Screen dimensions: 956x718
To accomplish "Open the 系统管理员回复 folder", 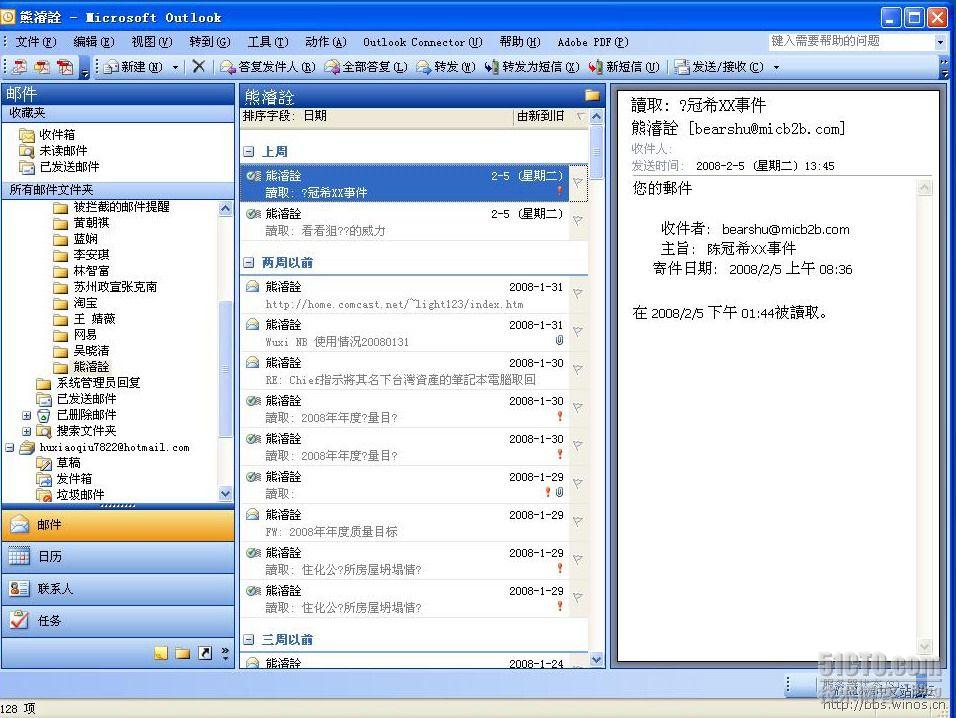I will pos(98,382).
